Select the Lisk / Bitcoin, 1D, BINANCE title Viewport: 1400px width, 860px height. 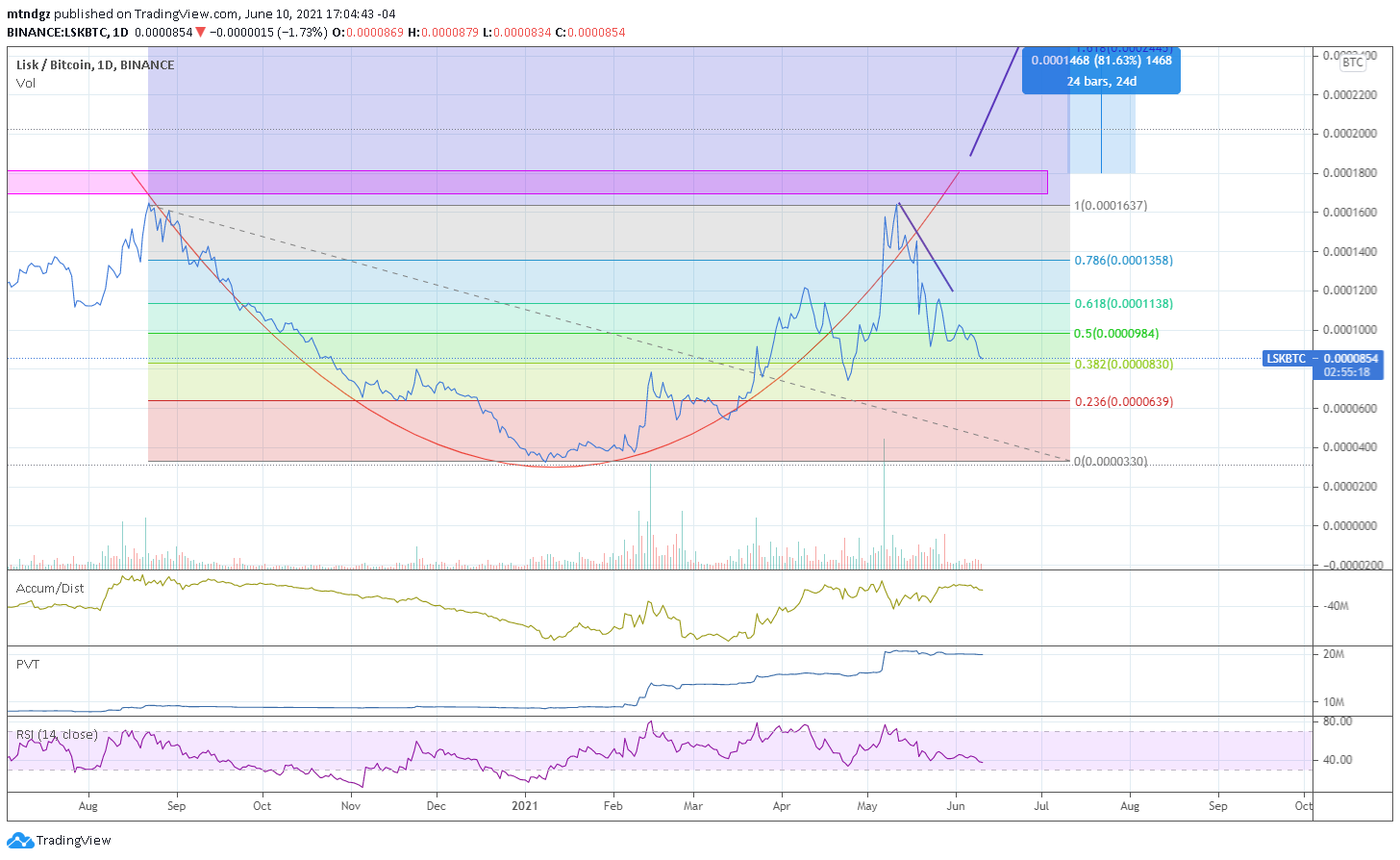[x=95, y=64]
